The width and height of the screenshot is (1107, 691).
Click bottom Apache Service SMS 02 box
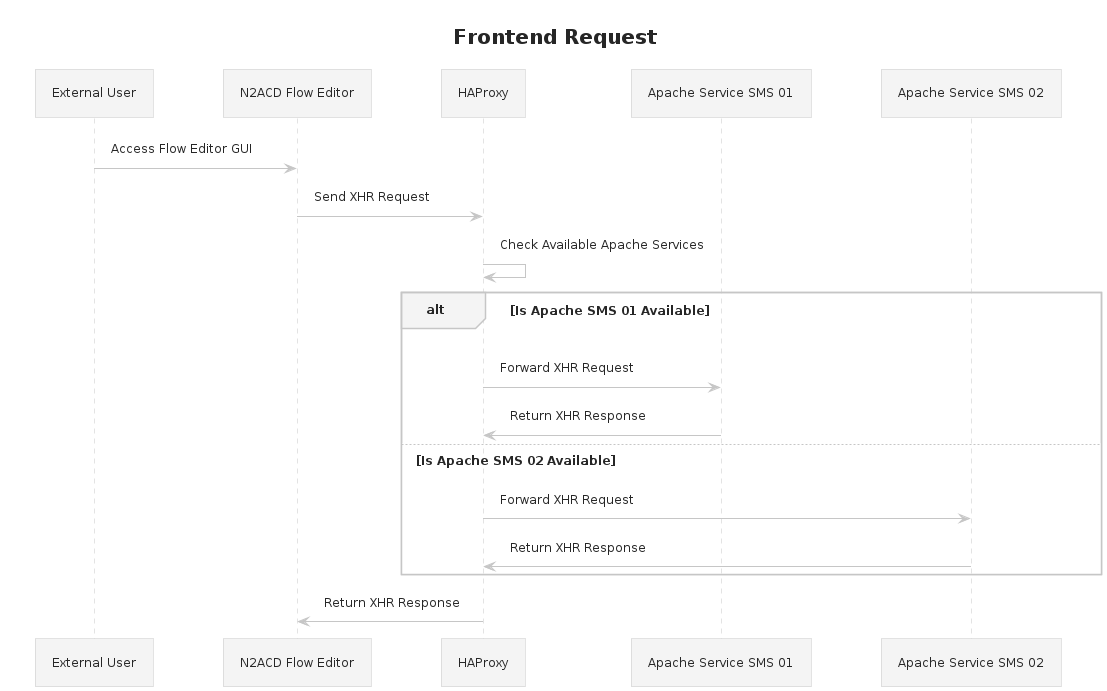coord(970,662)
